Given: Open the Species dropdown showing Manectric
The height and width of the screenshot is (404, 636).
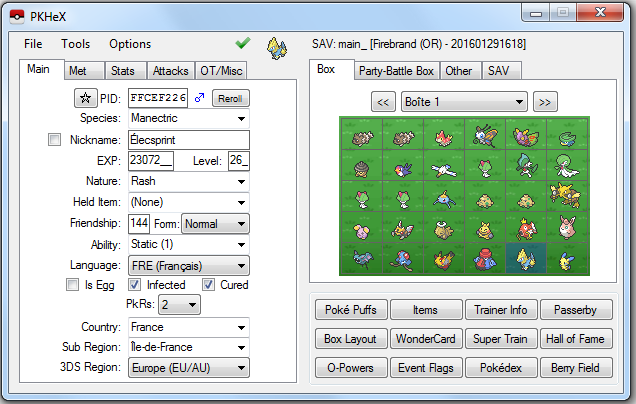Looking at the screenshot, I should coord(189,118).
